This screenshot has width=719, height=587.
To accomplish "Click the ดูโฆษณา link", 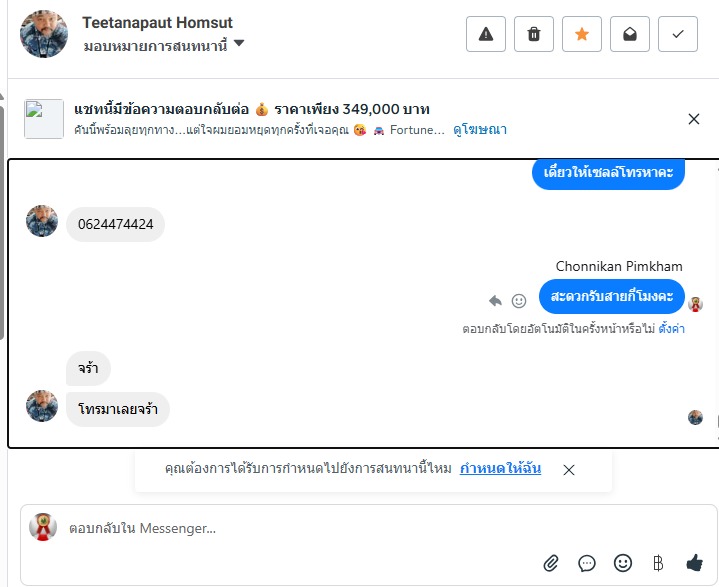I will 480,130.
